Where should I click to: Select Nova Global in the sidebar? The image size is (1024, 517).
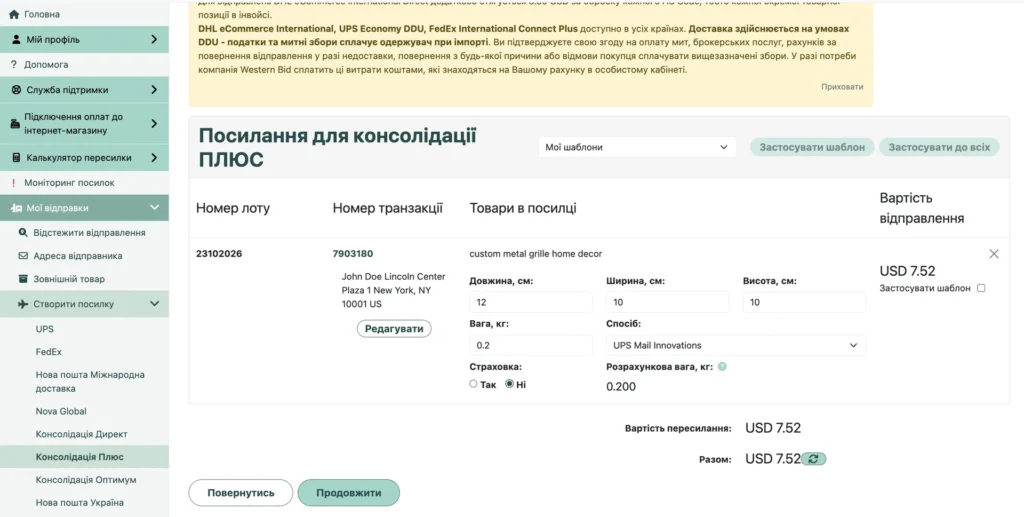click(61, 411)
